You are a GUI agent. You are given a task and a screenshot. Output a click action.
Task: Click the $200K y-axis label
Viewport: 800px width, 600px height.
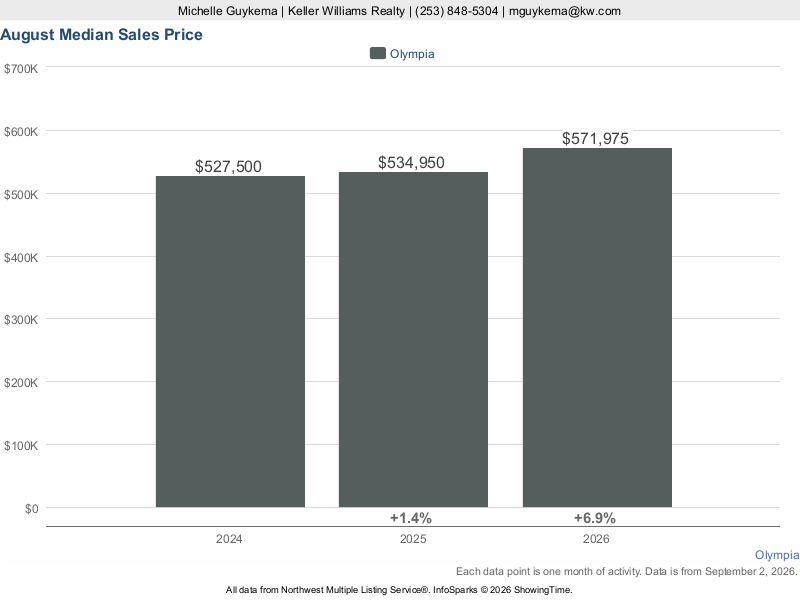point(21,383)
